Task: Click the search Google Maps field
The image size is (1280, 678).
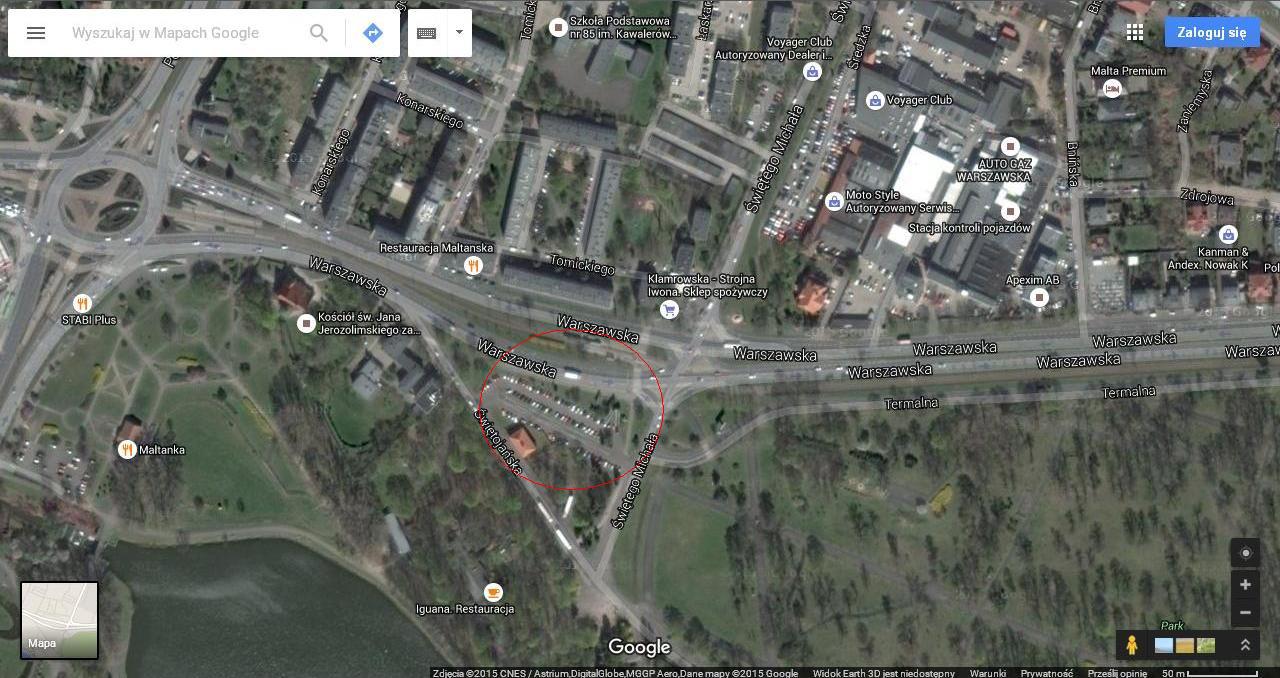Action: (185, 33)
